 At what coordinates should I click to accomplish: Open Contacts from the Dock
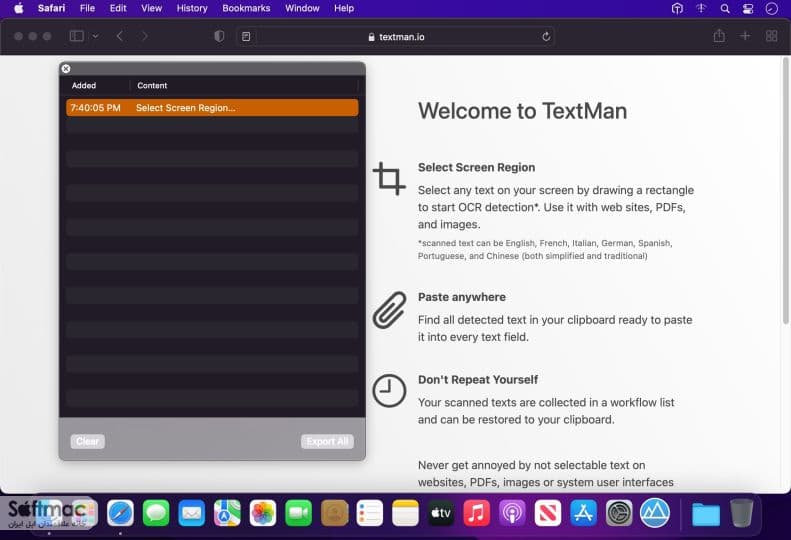coord(334,513)
